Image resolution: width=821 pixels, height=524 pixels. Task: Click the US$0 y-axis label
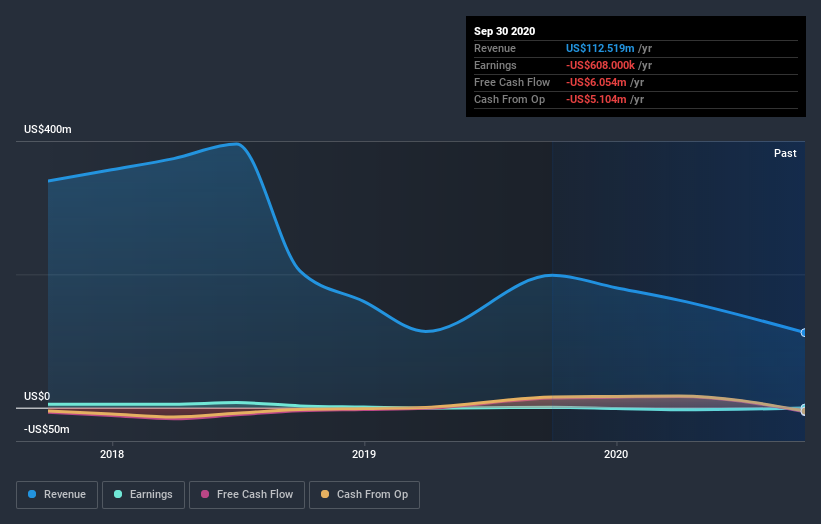coord(37,396)
